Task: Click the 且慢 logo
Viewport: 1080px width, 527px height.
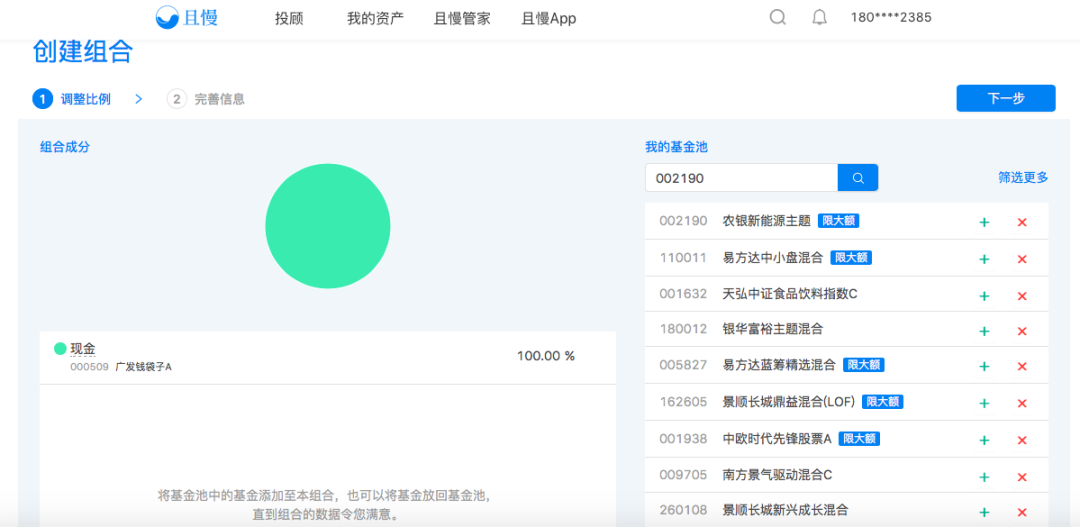Action: [187, 18]
